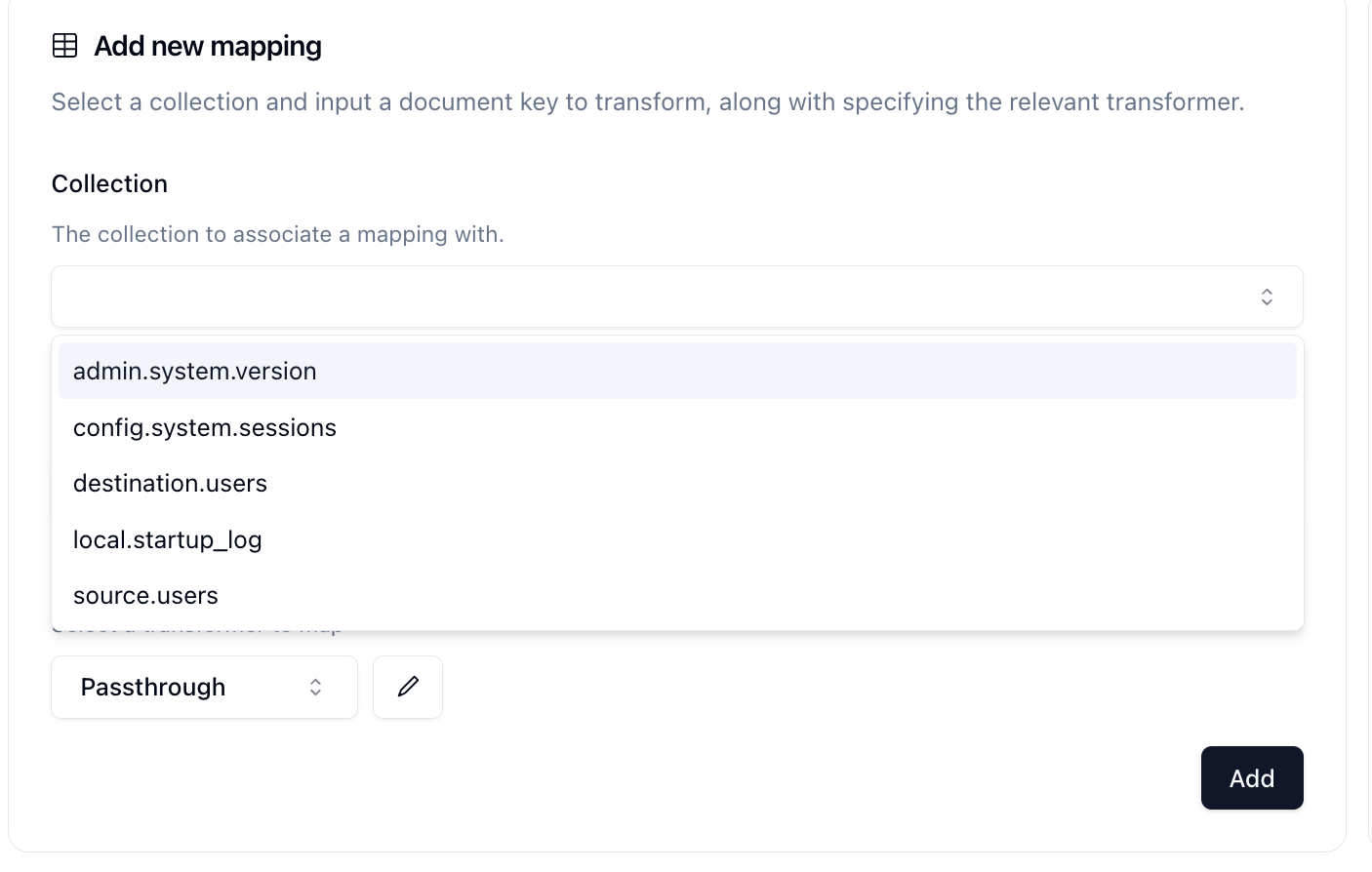Click the up-down chevron in the Collection field
The height and width of the screenshot is (872, 1372).
[x=1267, y=297]
